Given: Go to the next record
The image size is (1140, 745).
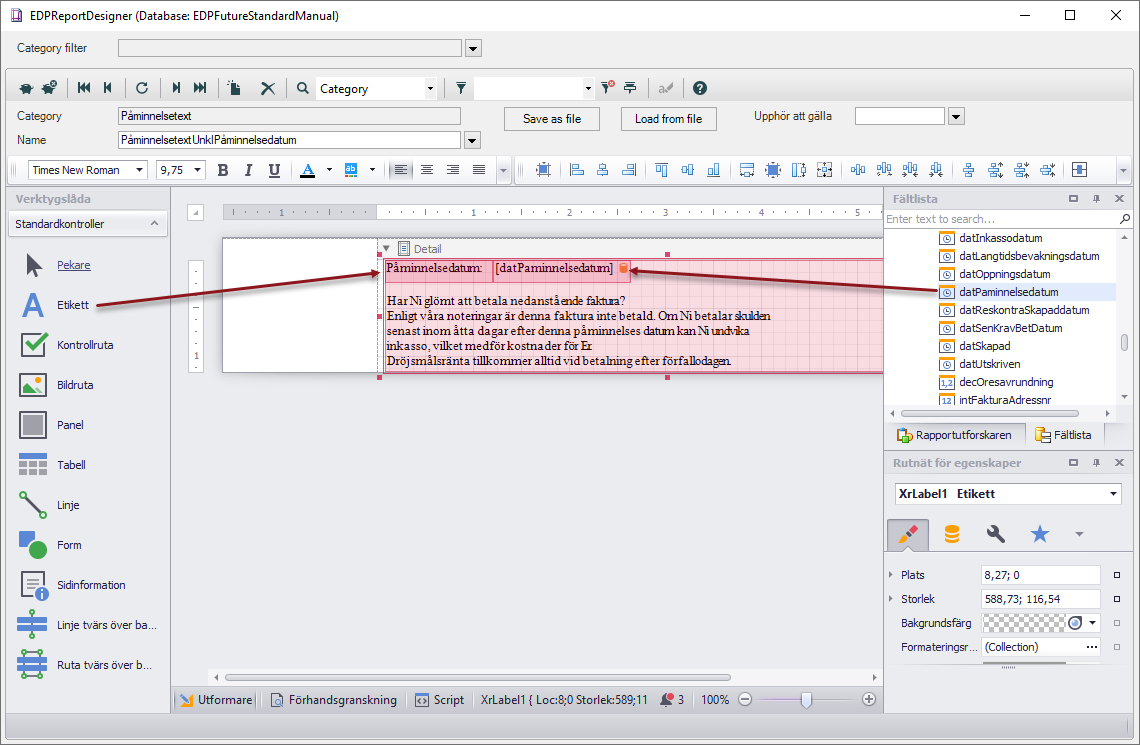Looking at the screenshot, I should (x=176, y=88).
